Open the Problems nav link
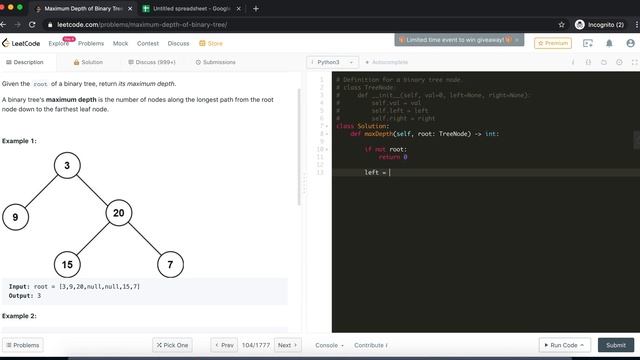 click(x=91, y=43)
